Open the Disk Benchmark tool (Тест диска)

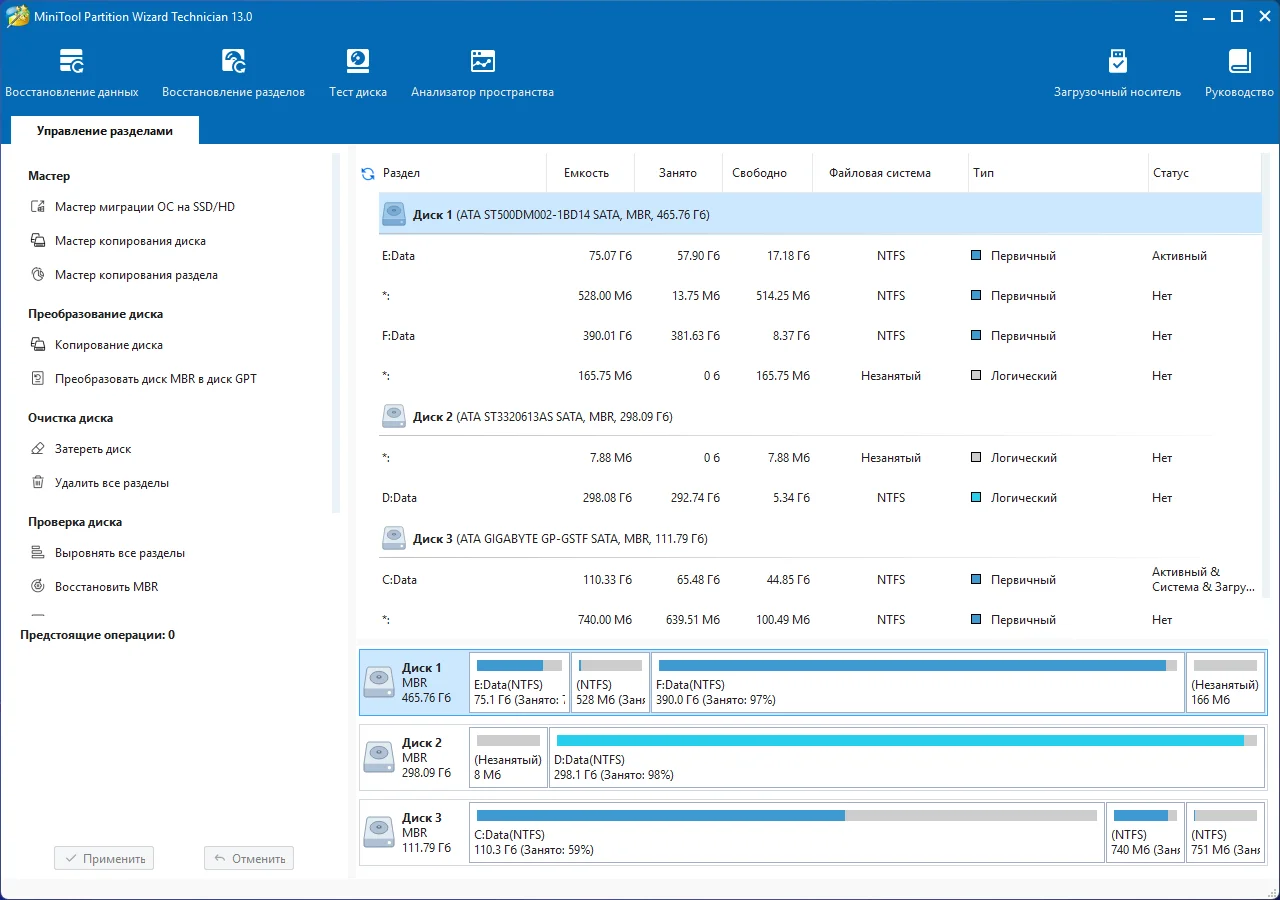[358, 73]
